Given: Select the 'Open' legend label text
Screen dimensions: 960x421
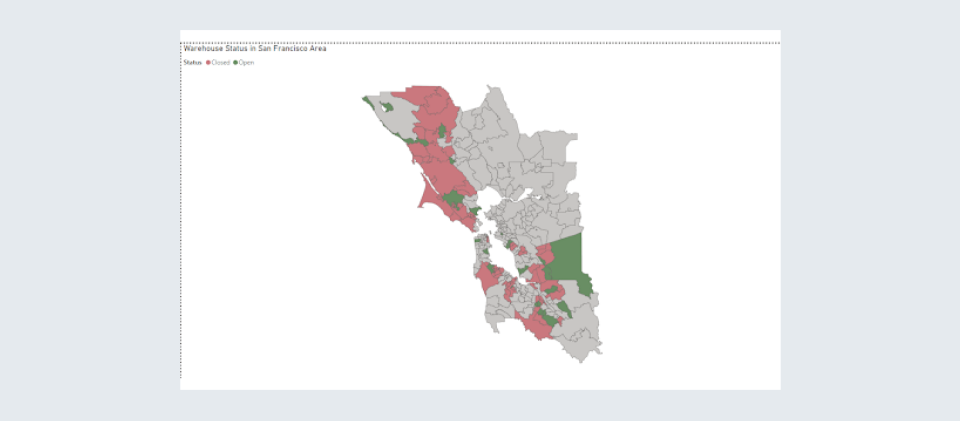Looking at the screenshot, I should (246, 62).
